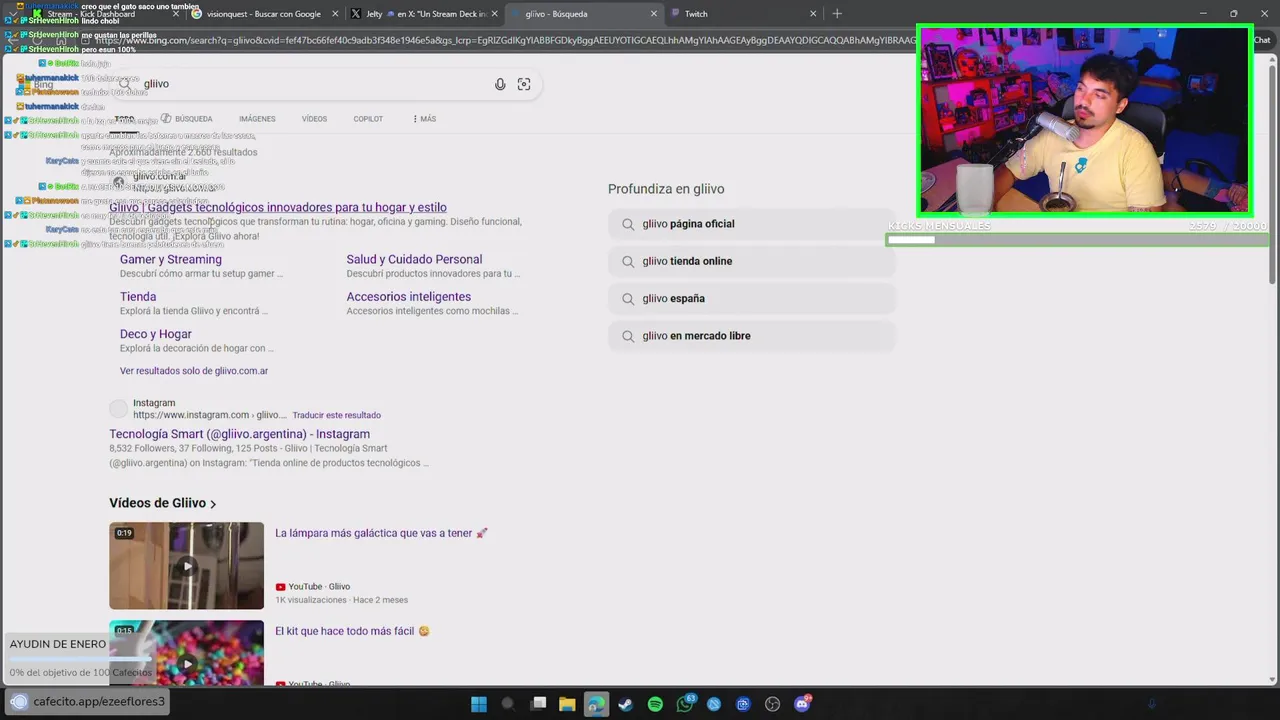1280x720 pixels.
Task: Click the 'AYUDIN DE ENERO' goal text
Action: pyautogui.click(x=57, y=644)
